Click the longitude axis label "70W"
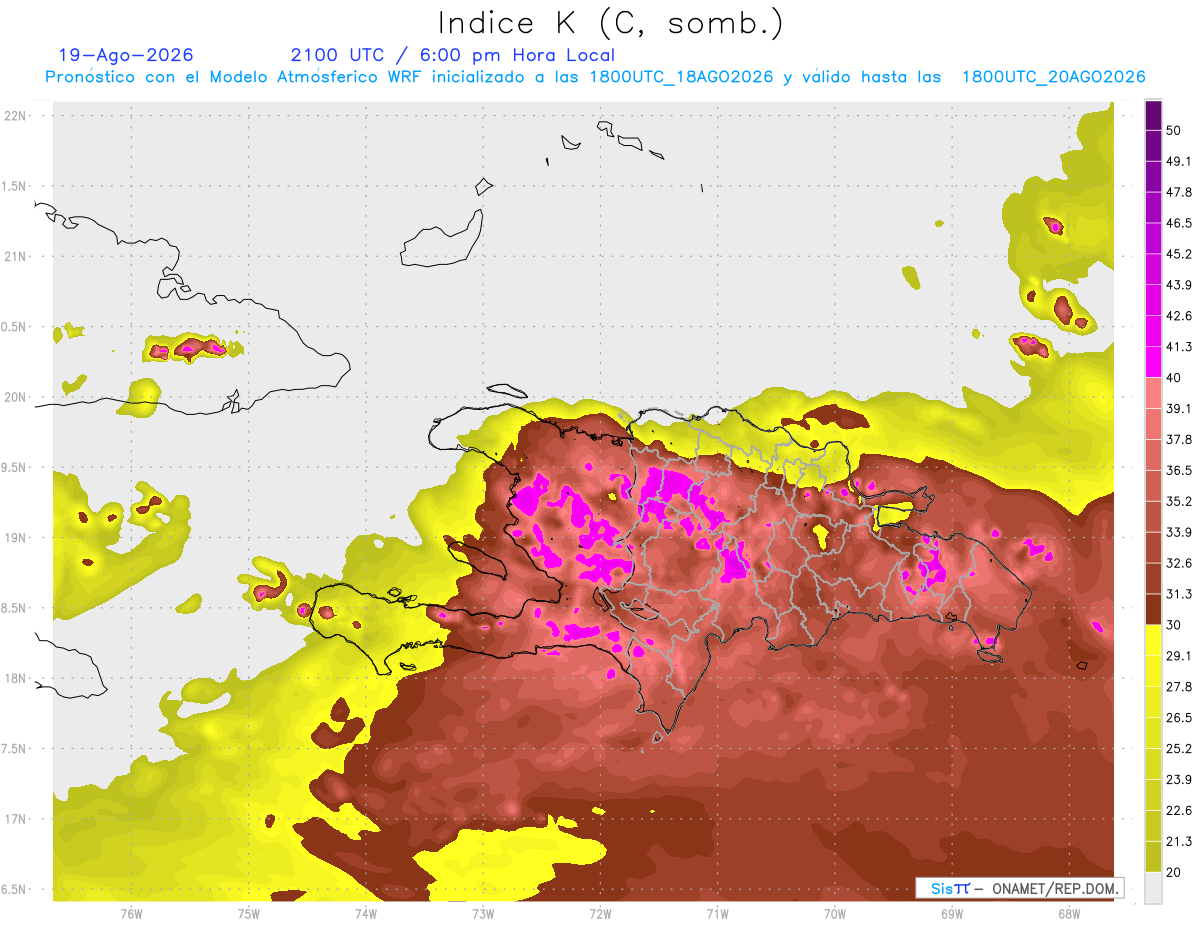Image resolution: width=1200 pixels, height=927 pixels. click(834, 914)
